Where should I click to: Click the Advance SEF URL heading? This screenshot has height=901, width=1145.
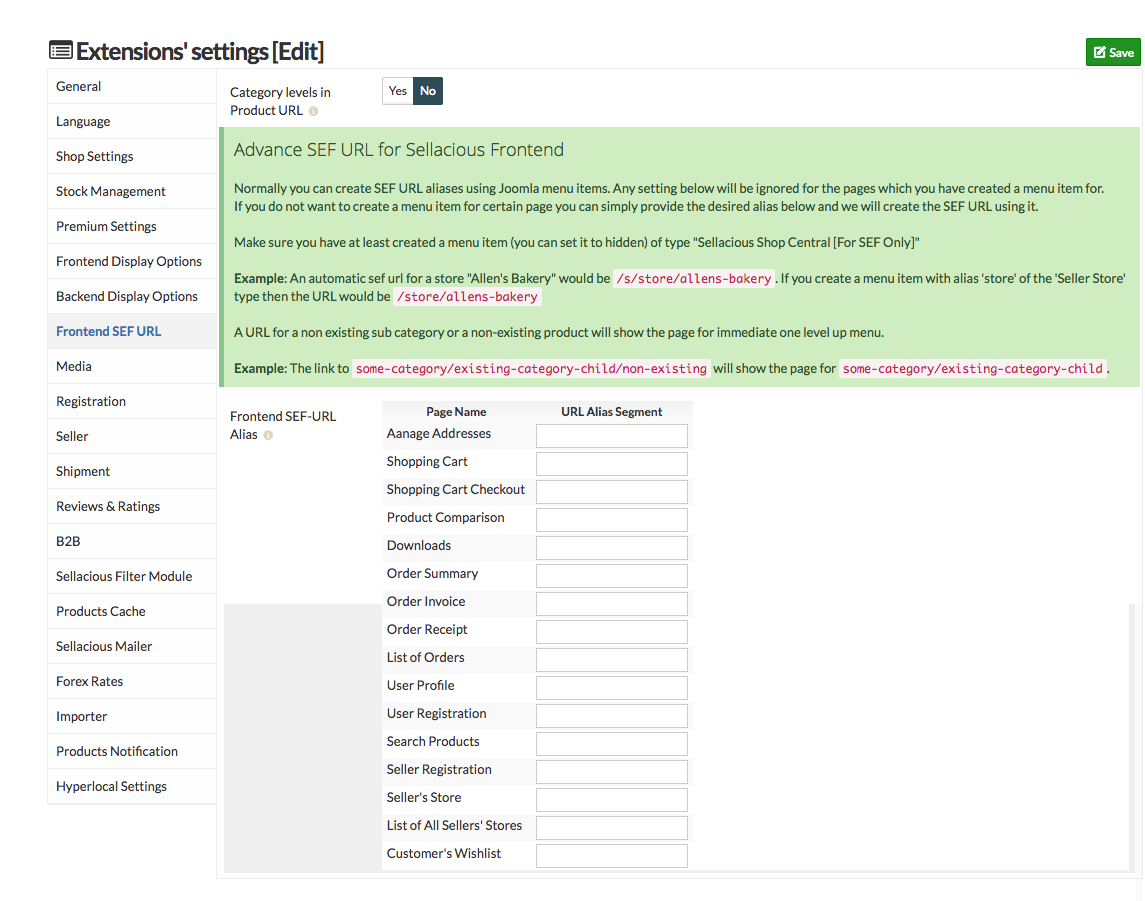click(x=399, y=150)
